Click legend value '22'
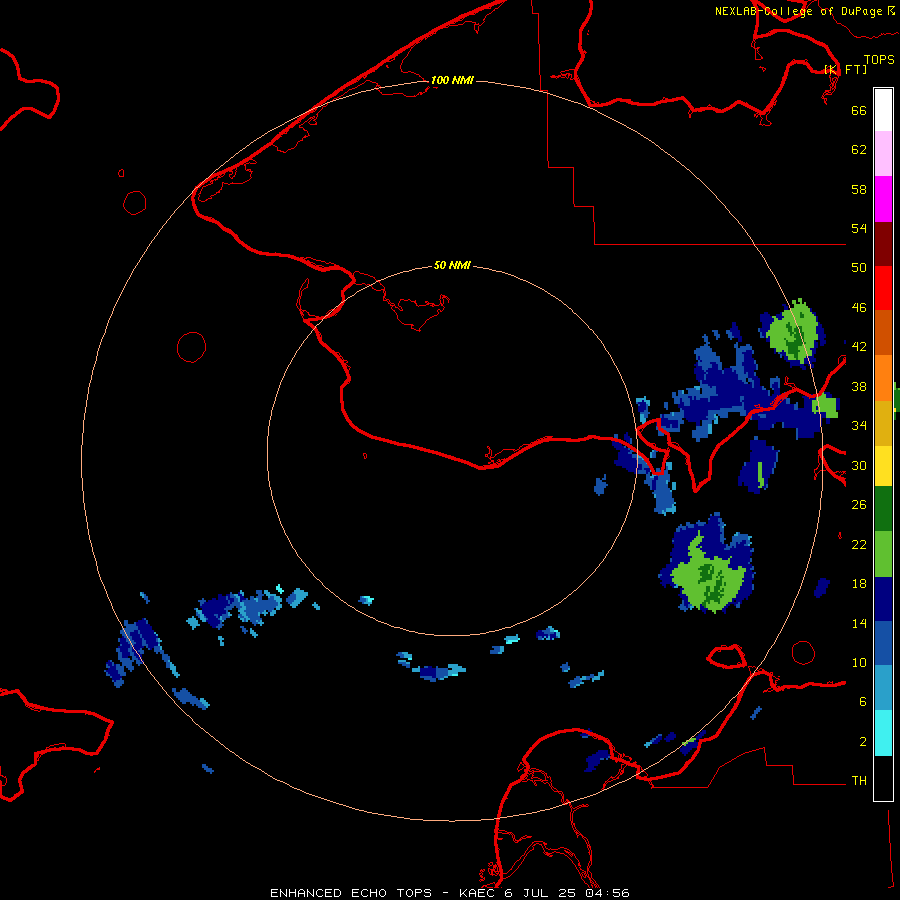Screen dimensions: 900x900 [x=859, y=545]
